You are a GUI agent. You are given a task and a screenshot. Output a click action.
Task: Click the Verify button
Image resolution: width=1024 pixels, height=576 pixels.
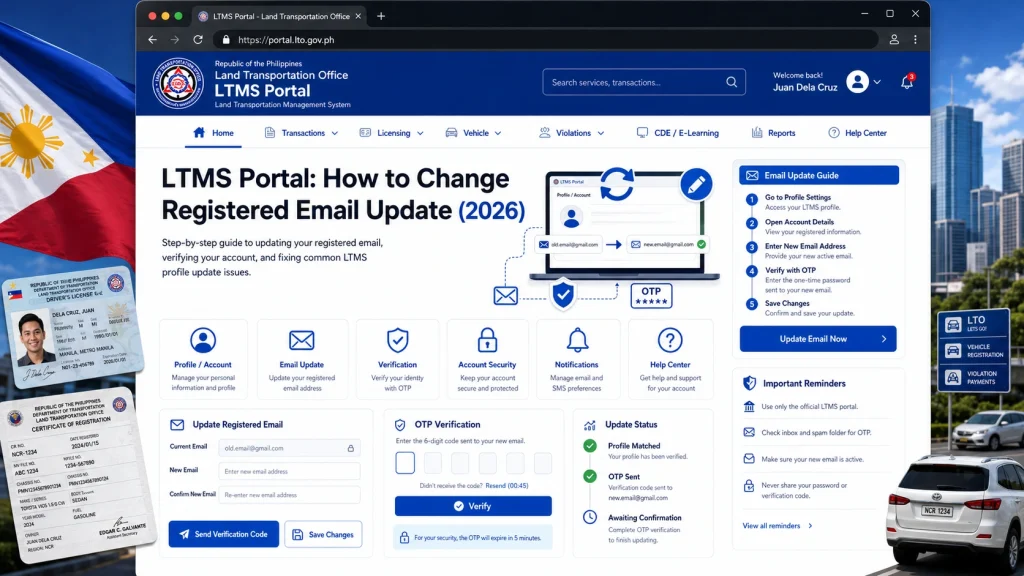473,506
